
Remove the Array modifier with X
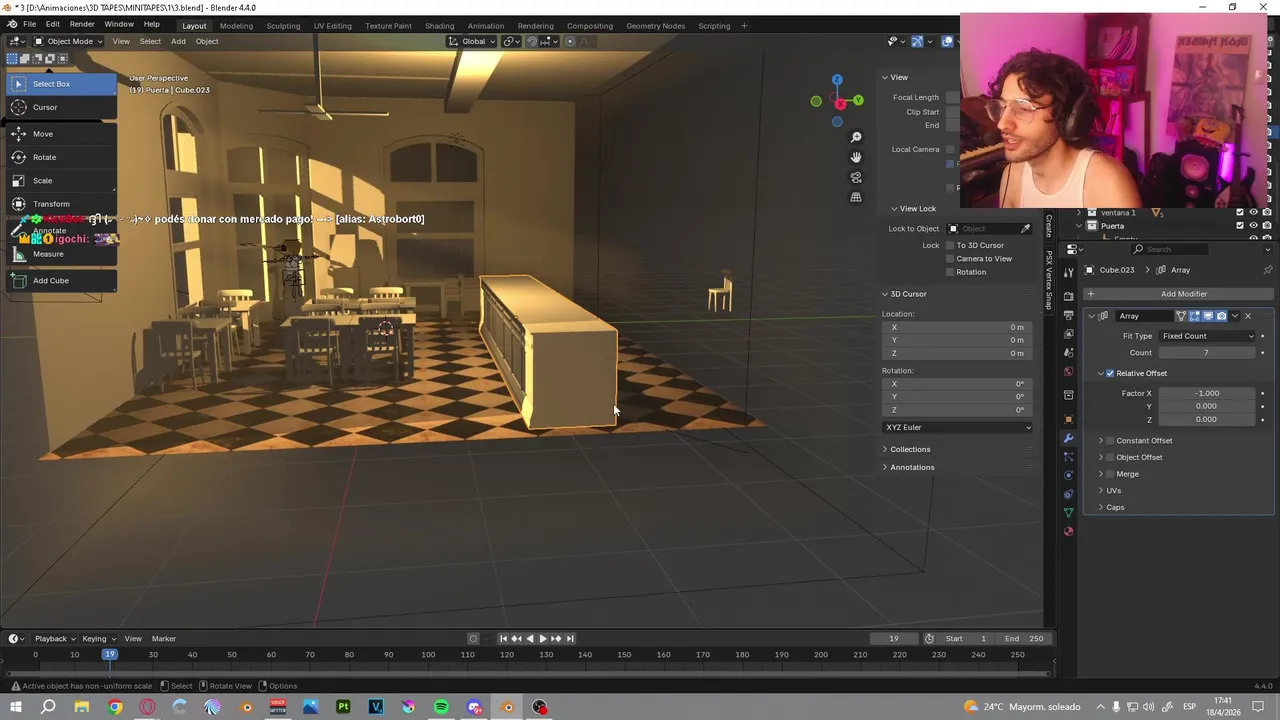coord(1247,316)
